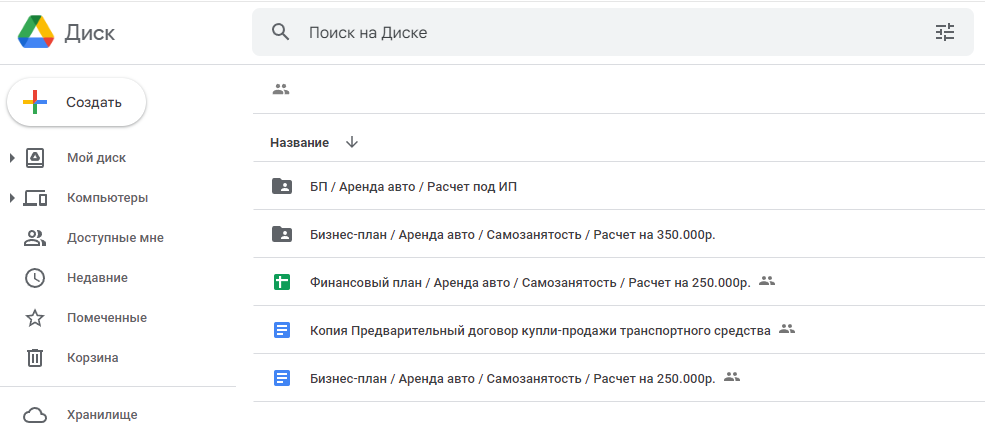This screenshot has height=436, width=985.
Task: Click the search magnifier icon
Action: click(x=281, y=33)
